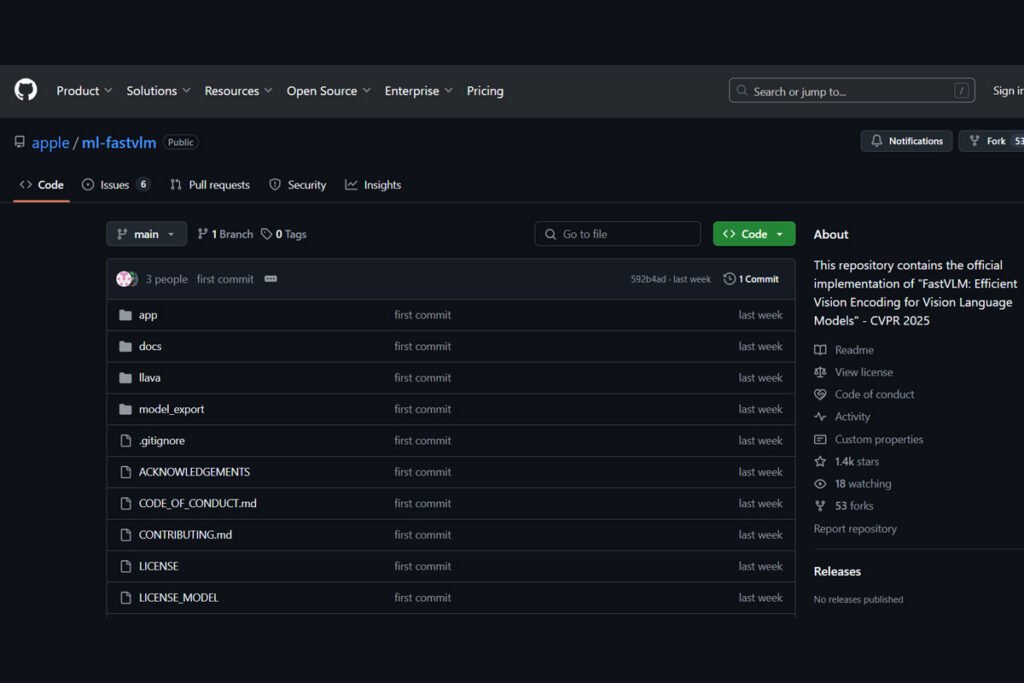Image resolution: width=1024 pixels, height=683 pixels.
Task: View the 1.4k stars link
Action: point(856,462)
